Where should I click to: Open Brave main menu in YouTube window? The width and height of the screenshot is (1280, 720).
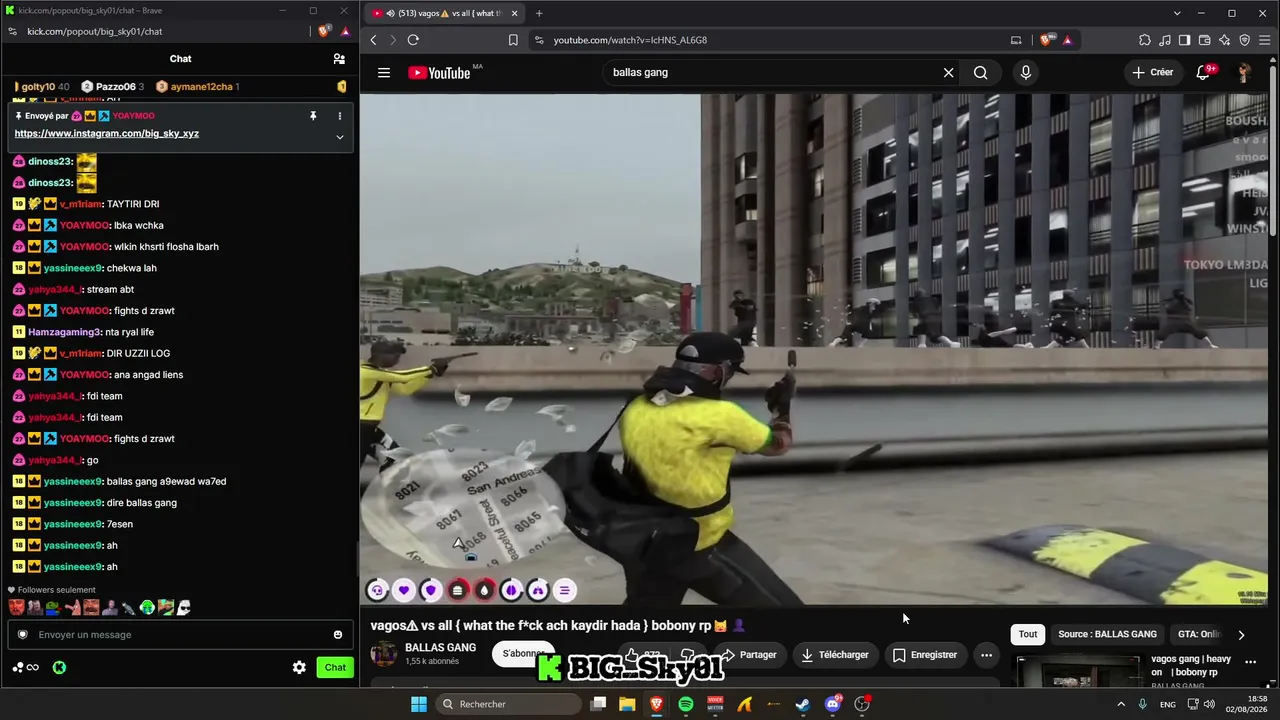(1264, 40)
